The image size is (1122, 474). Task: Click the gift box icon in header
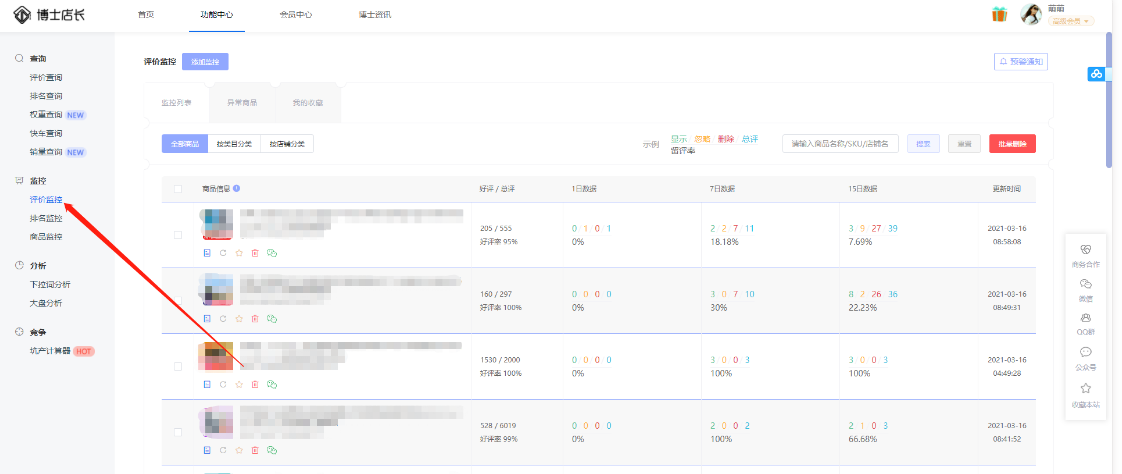point(999,14)
